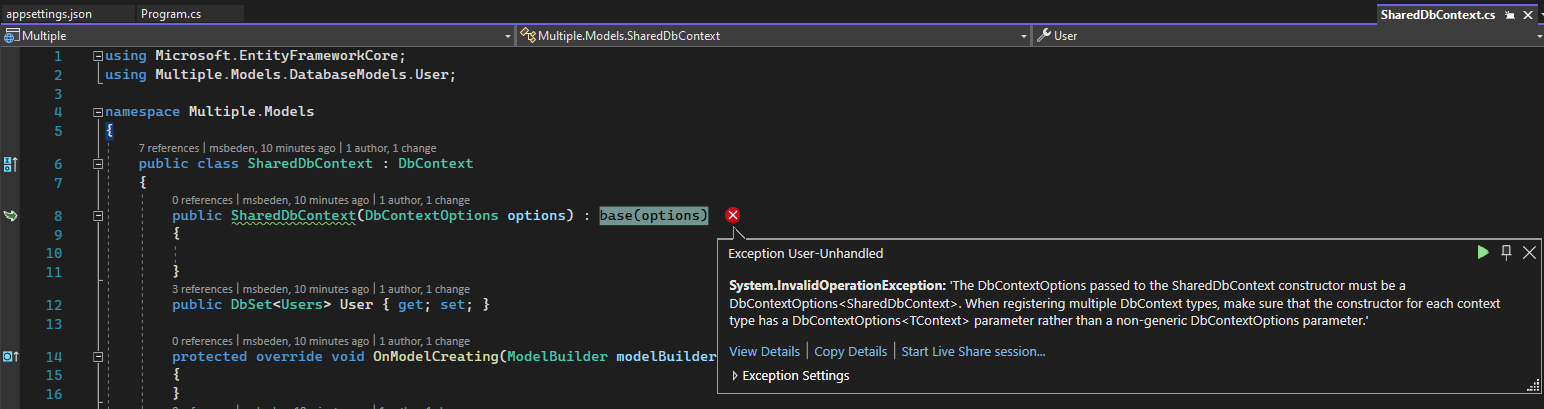Click the ModelBuilder parameter type on line 14
The width and height of the screenshot is (1544, 409).
tap(557, 356)
